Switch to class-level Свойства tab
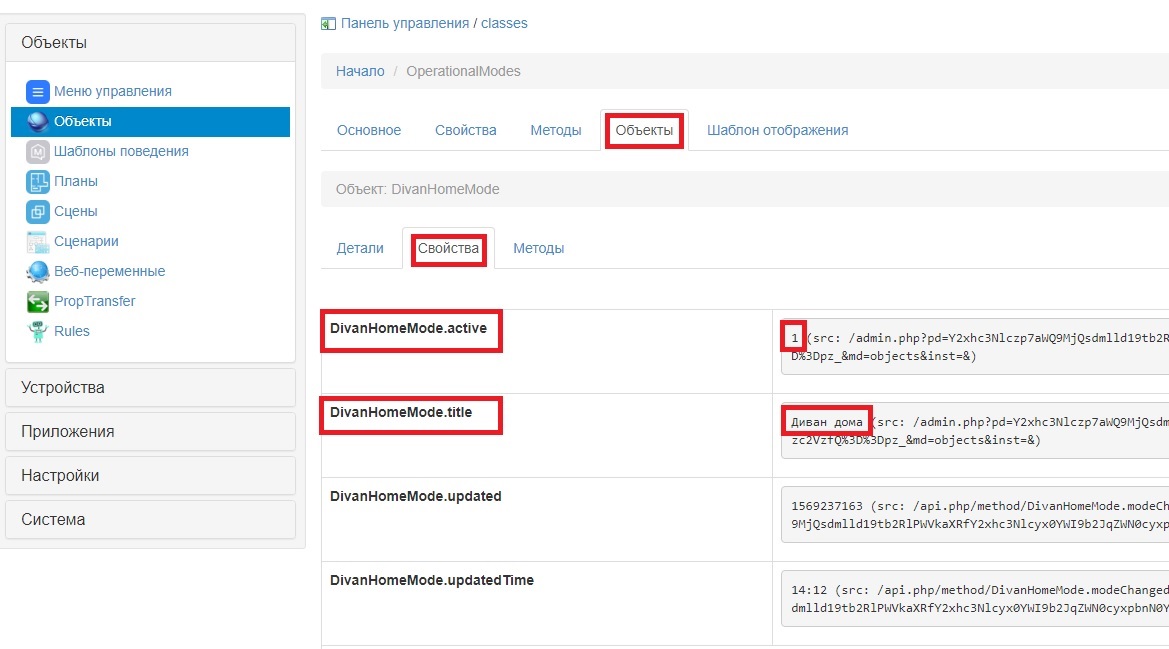 [466, 130]
